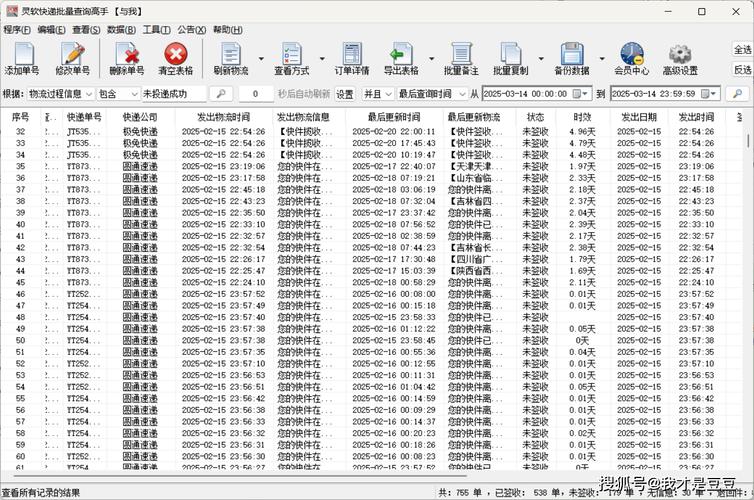754x500 pixels.
Task: Sort by the 快递公司 column header
Action: click(x=139, y=117)
